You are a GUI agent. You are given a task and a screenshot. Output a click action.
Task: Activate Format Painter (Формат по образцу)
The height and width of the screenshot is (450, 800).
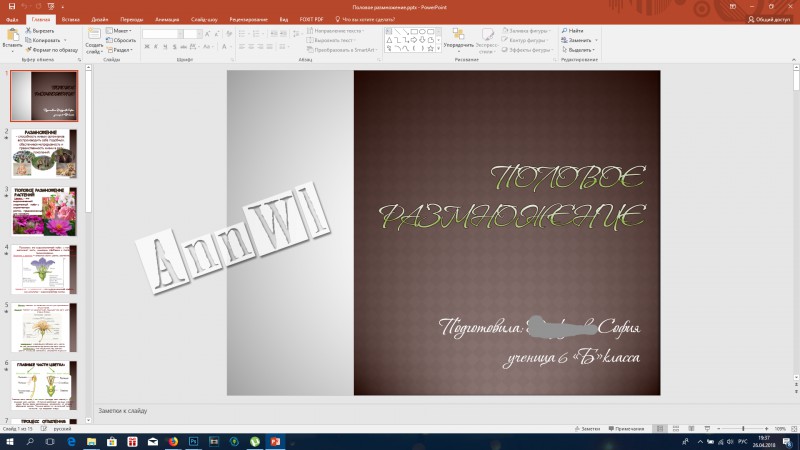tap(52, 50)
